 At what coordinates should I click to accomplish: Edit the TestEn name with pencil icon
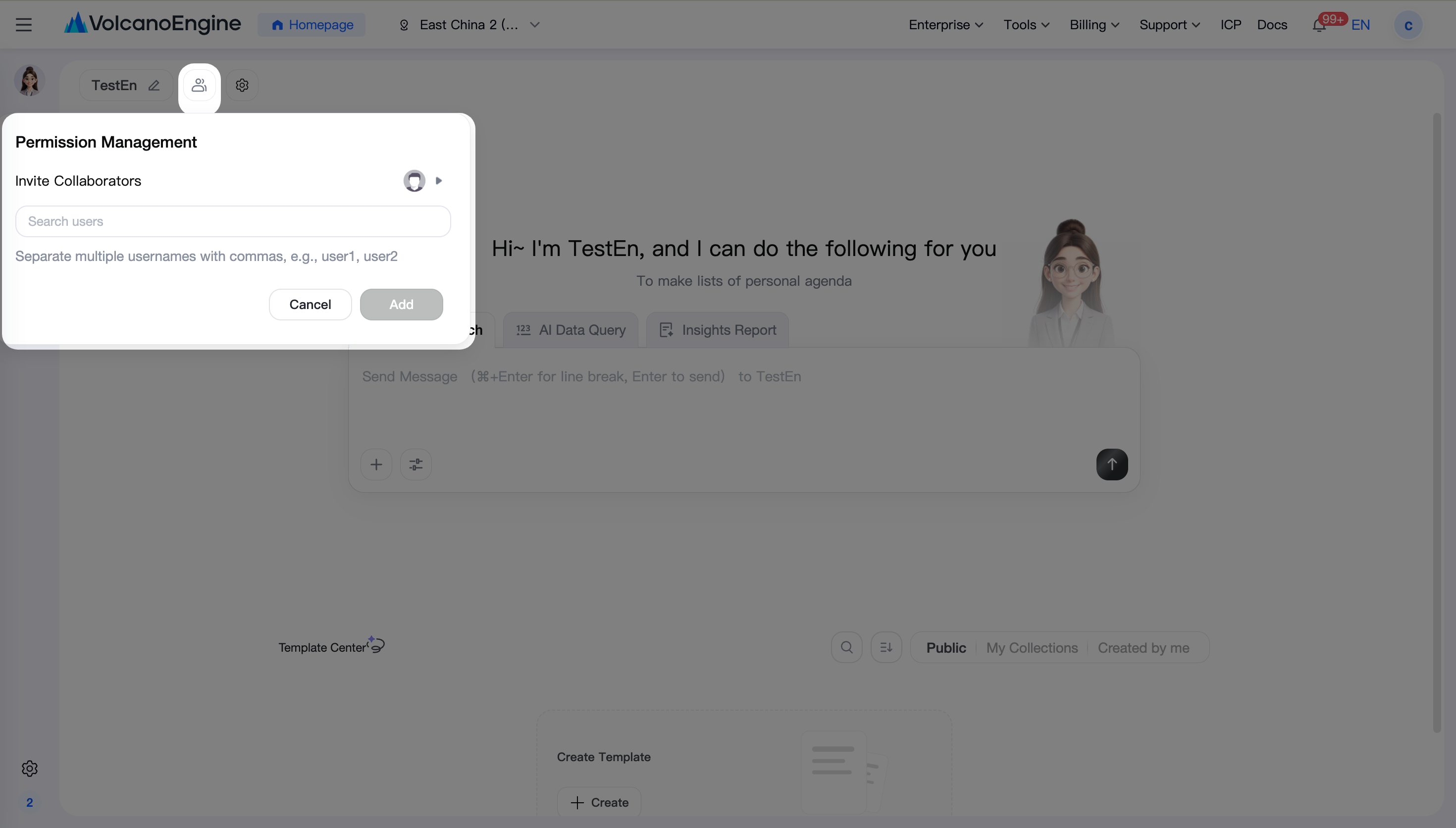click(154, 85)
